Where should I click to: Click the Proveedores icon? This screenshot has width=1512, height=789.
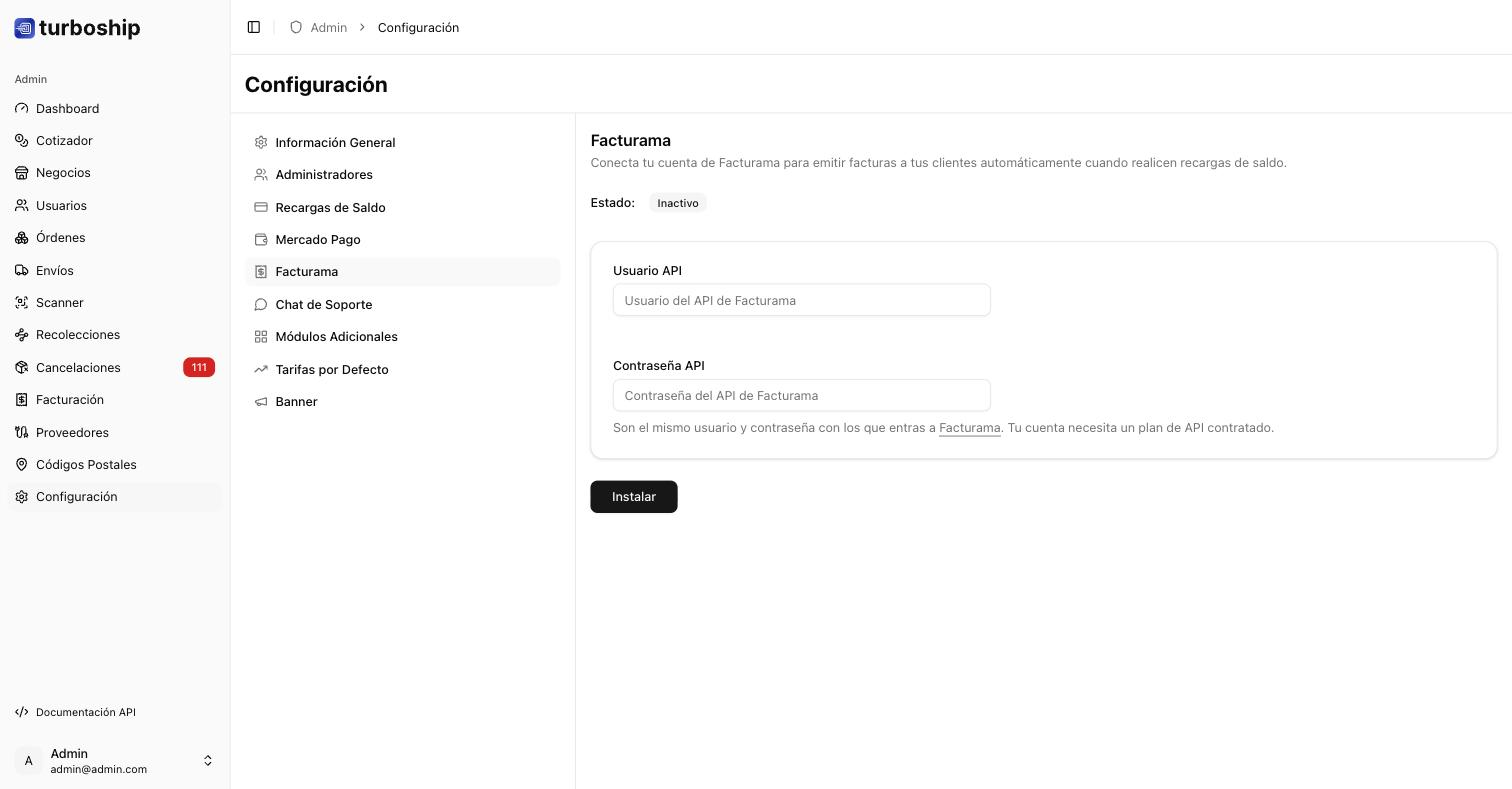(21, 432)
